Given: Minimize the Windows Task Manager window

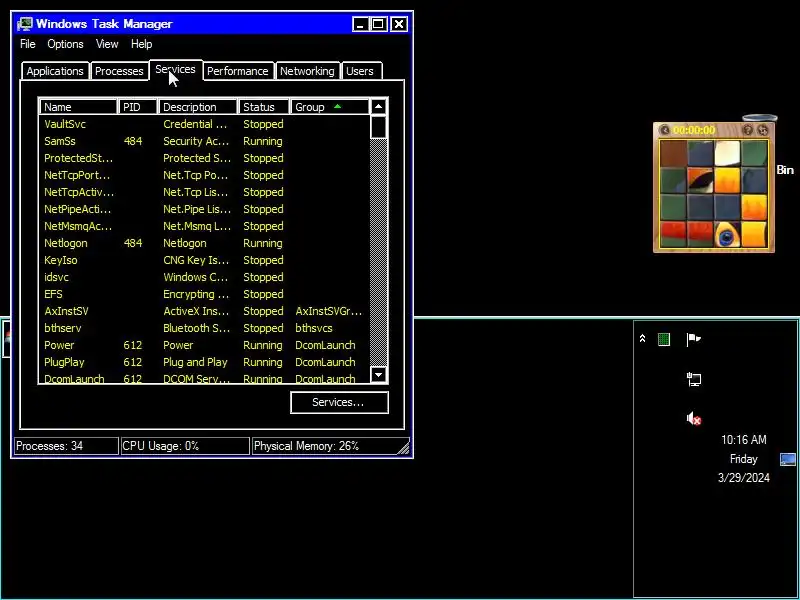Looking at the screenshot, I should pyautogui.click(x=360, y=24).
